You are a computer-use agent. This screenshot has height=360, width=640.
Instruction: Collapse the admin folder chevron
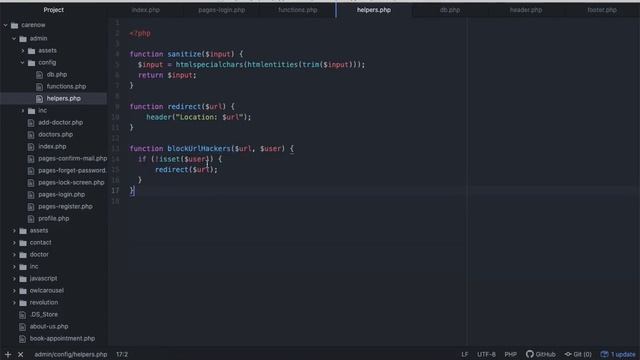[14, 38]
